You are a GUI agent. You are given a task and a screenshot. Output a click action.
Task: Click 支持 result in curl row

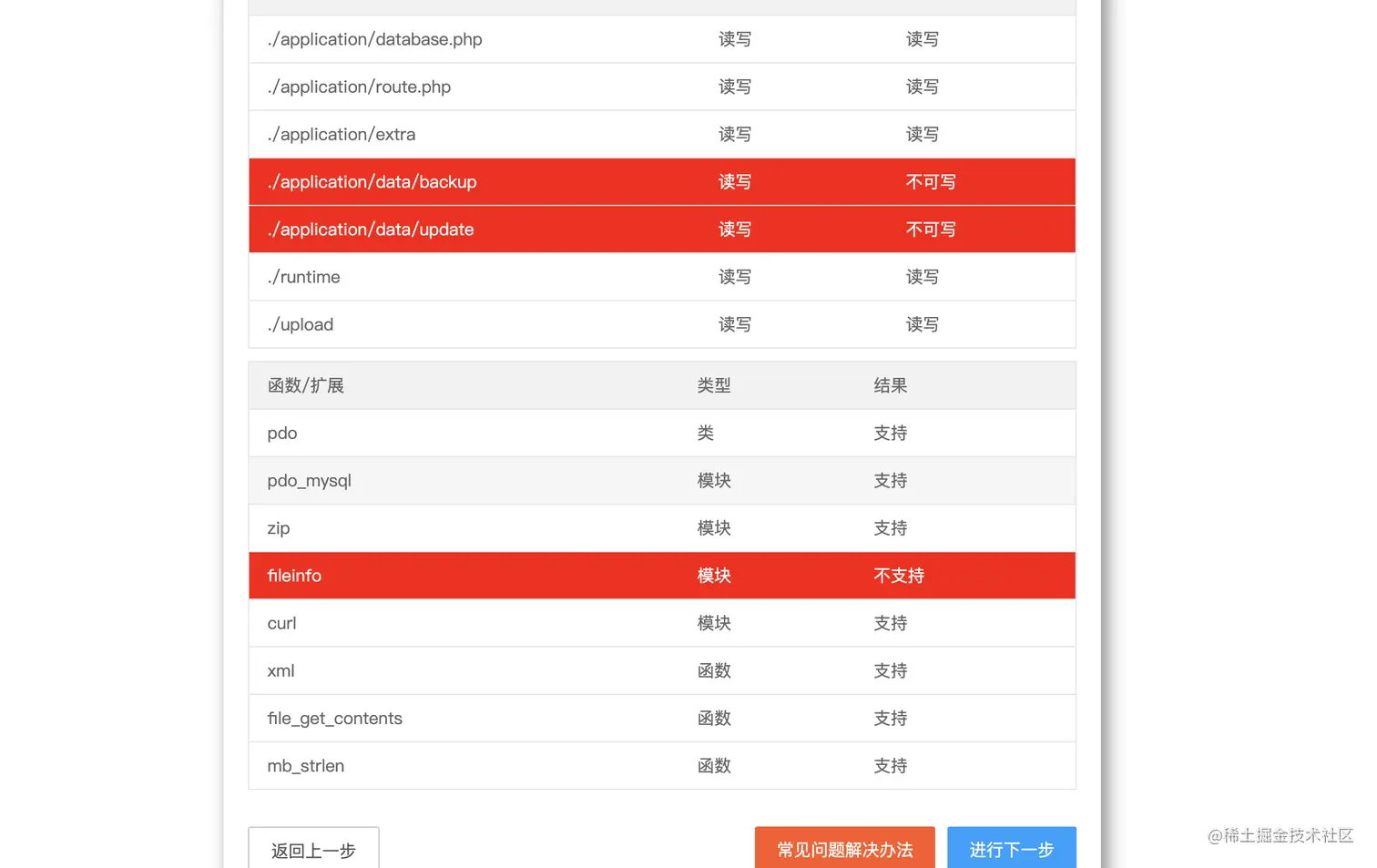891,623
